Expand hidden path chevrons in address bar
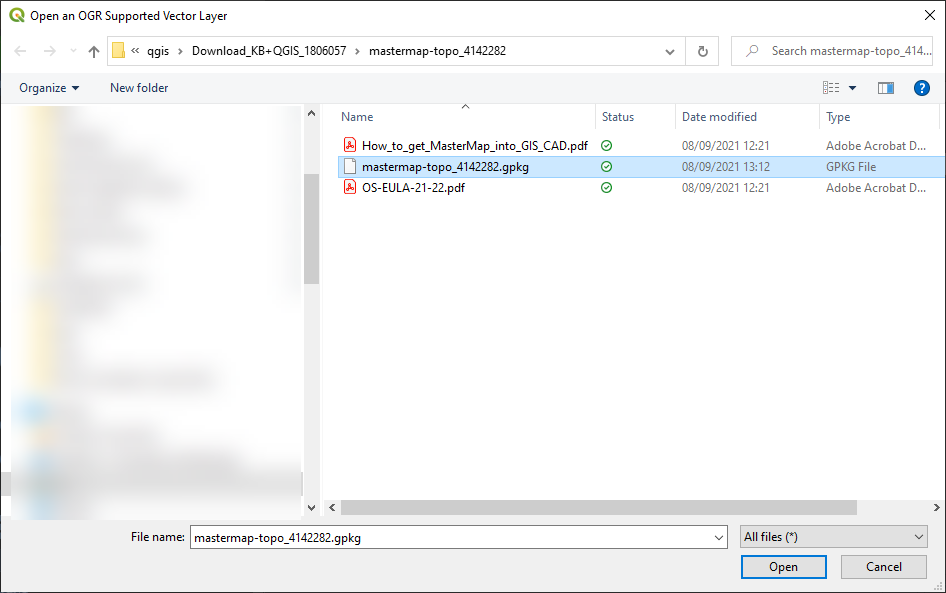 coord(135,51)
